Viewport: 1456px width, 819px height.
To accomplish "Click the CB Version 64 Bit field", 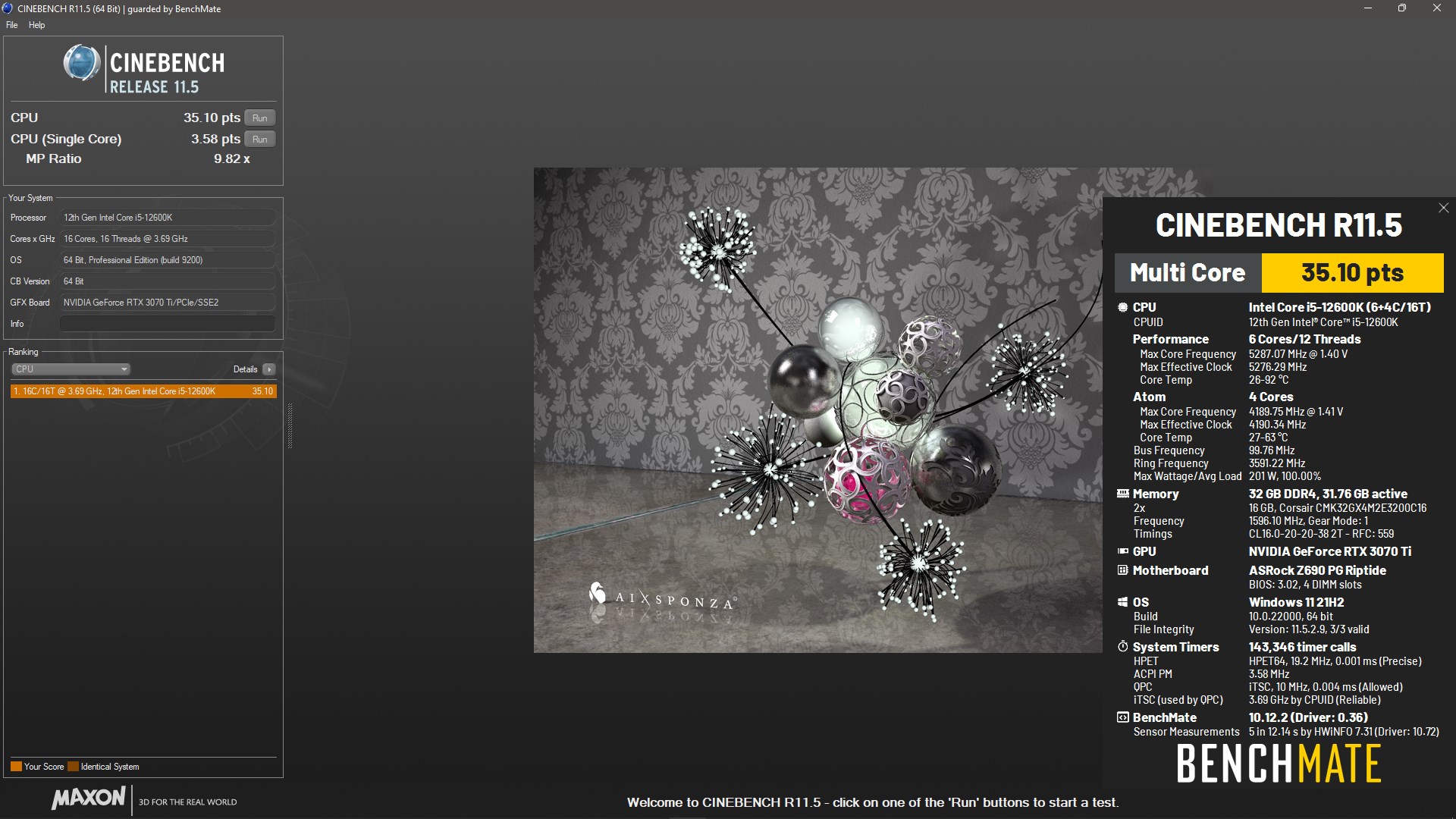I will click(x=168, y=281).
